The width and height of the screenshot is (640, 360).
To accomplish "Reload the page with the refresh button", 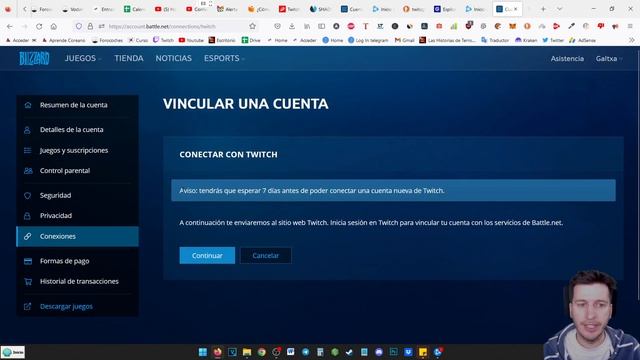I will tap(39, 26).
